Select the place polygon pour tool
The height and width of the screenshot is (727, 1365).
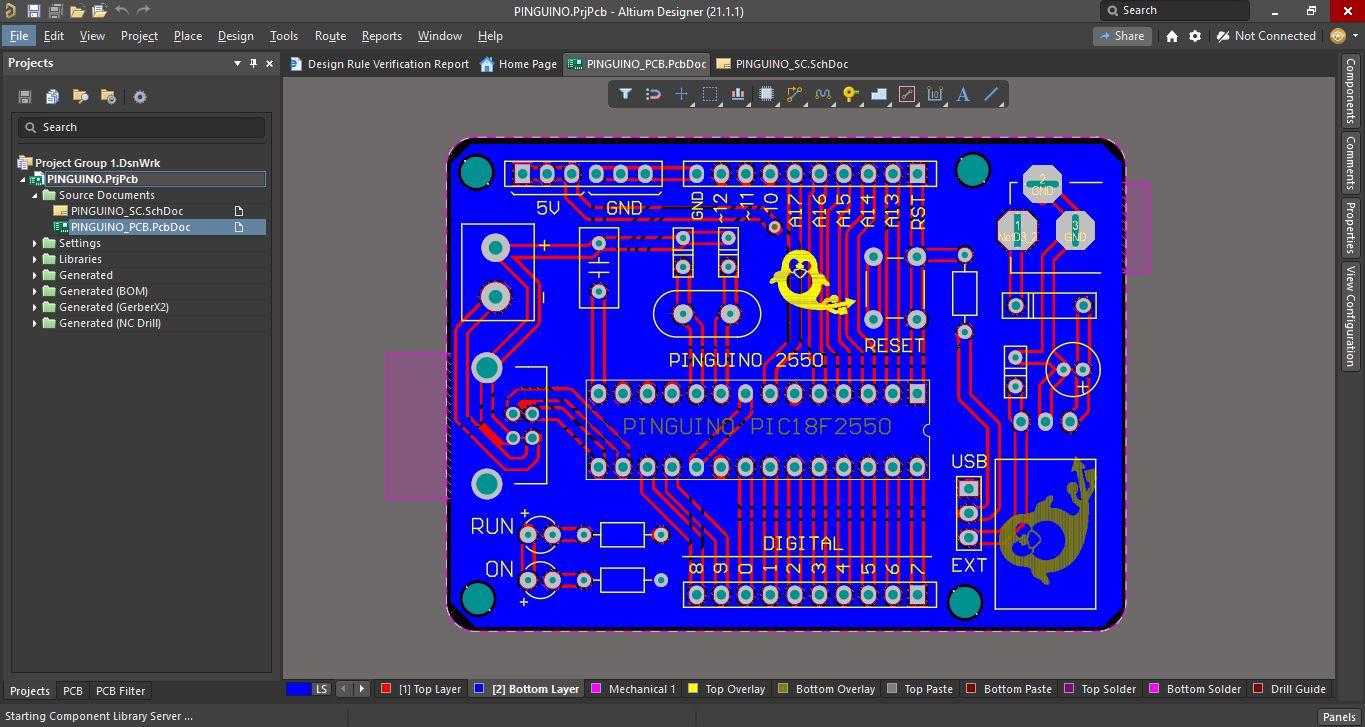(879, 94)
